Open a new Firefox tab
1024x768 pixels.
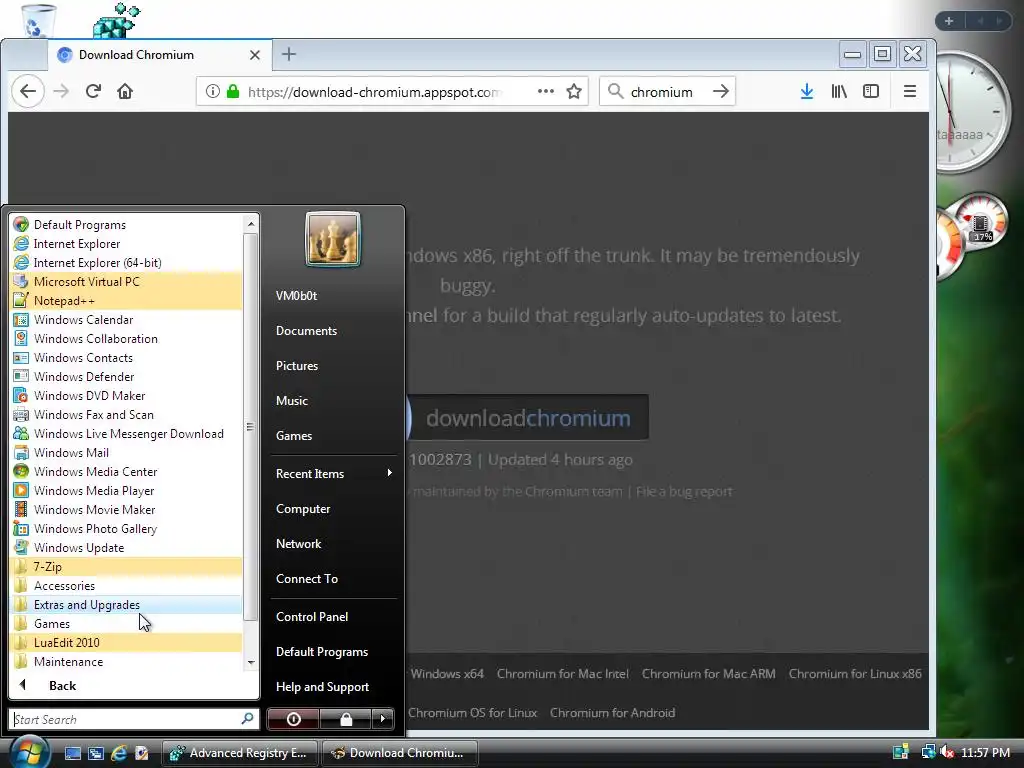tap(289, 54)
